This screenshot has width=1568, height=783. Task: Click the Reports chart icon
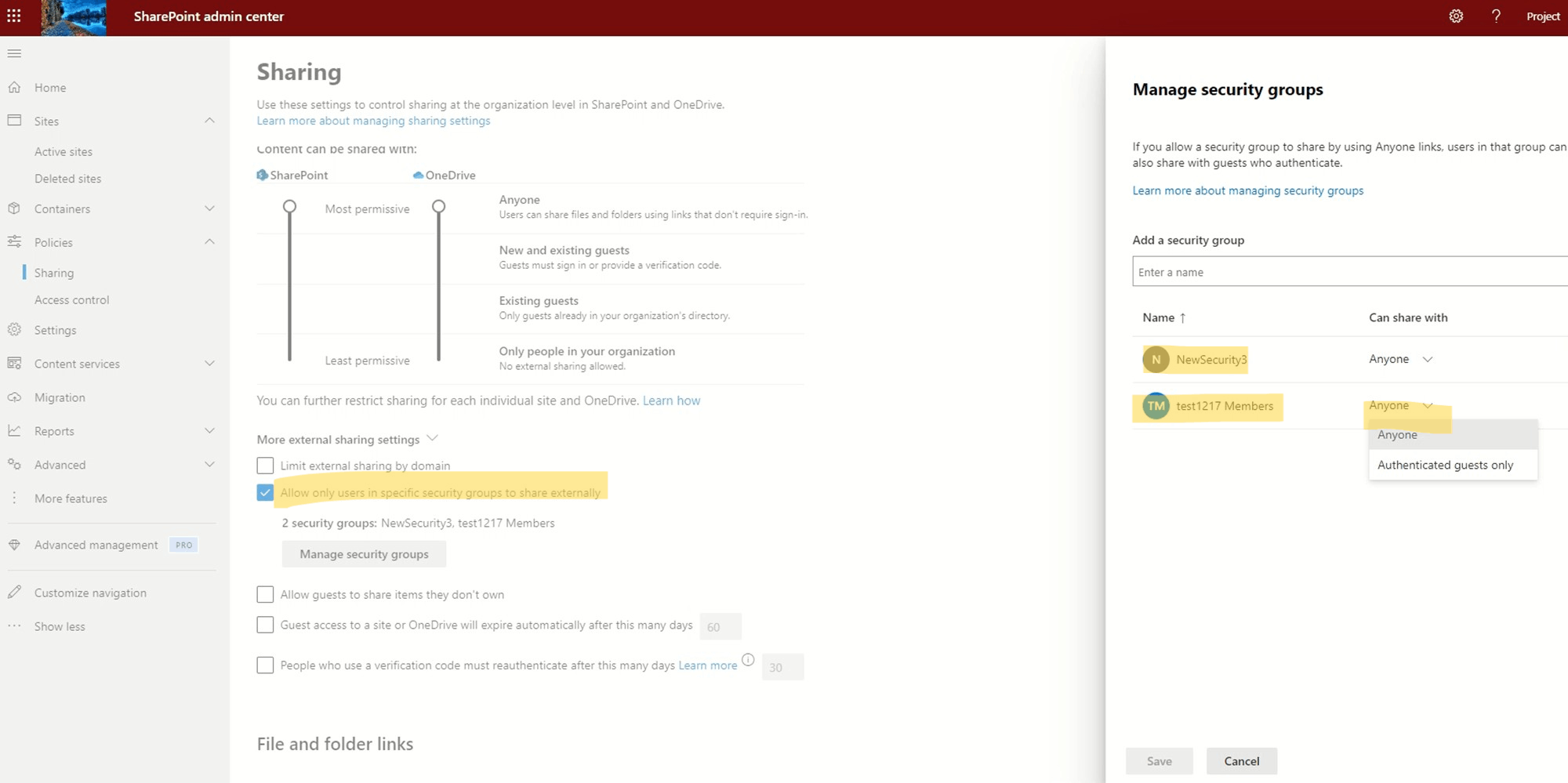tap(14, 431)
